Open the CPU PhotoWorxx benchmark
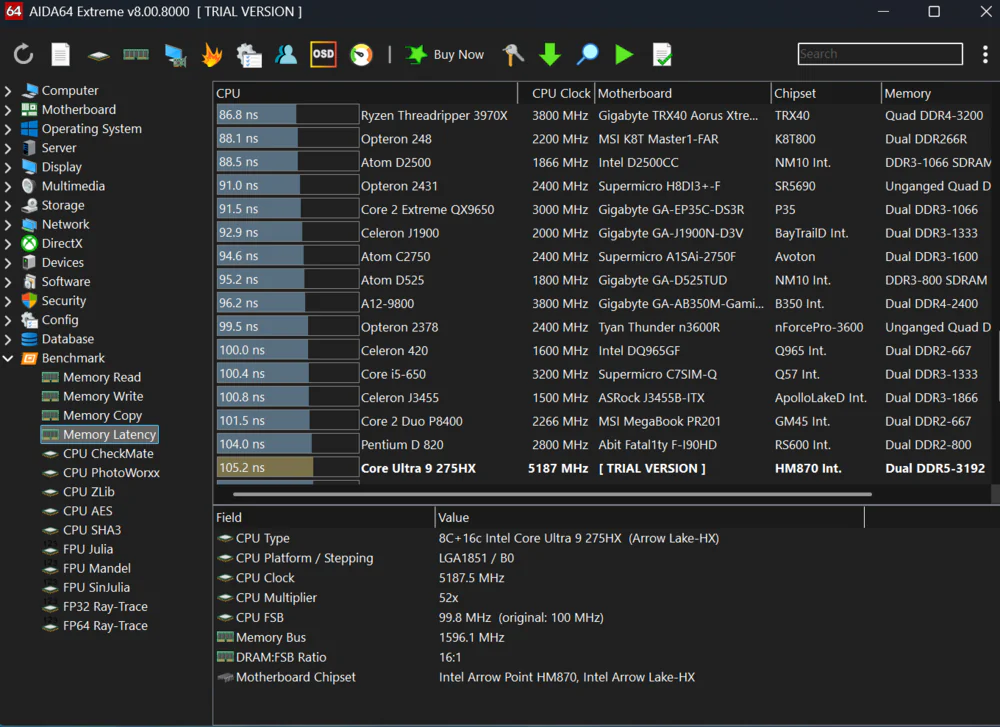Image resolution: width=1000 pixels, height=727 pixels. pos(111,473)
